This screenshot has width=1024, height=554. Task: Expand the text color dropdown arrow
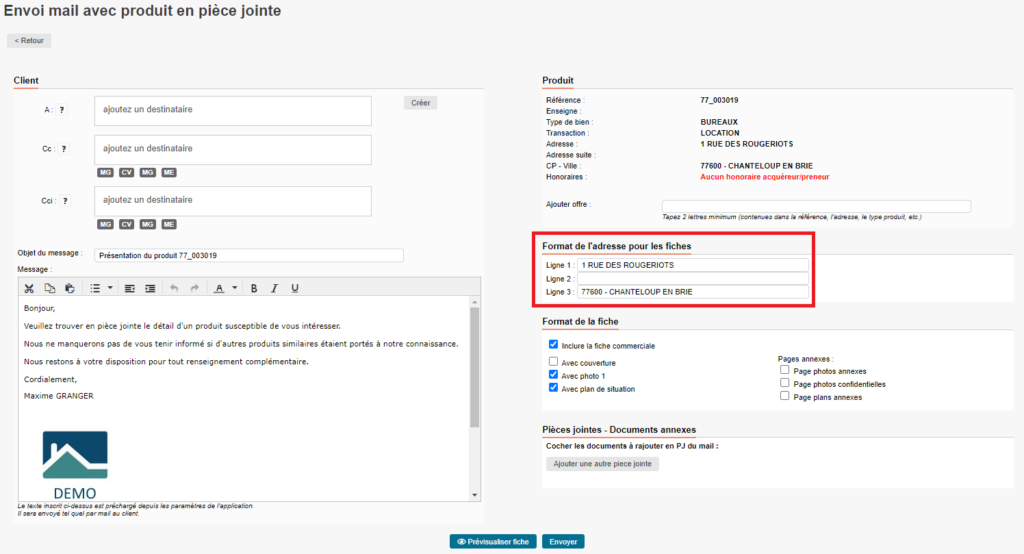pyautogui.click(x=234, y=288)
